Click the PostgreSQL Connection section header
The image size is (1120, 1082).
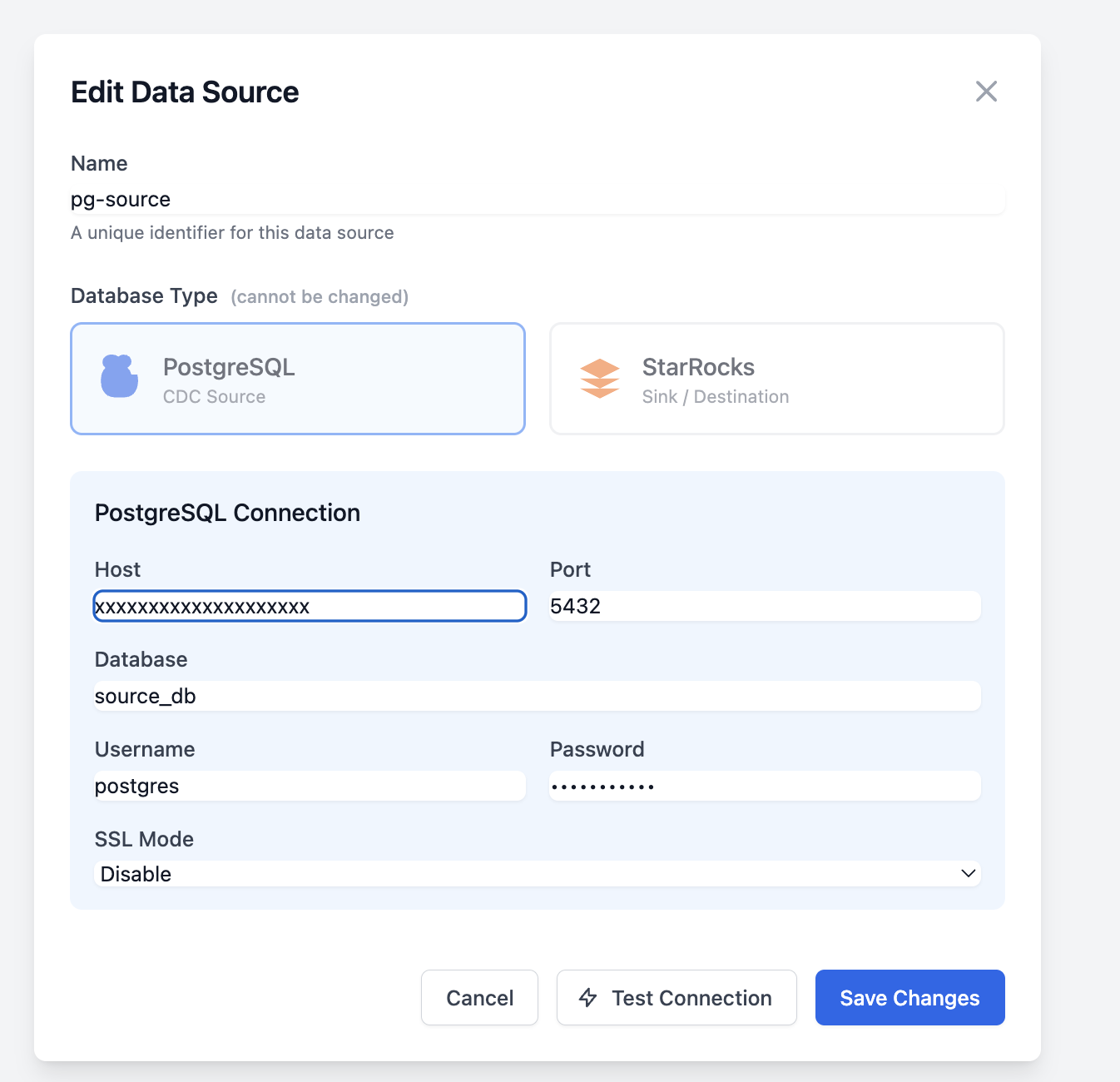coord(227,512)
